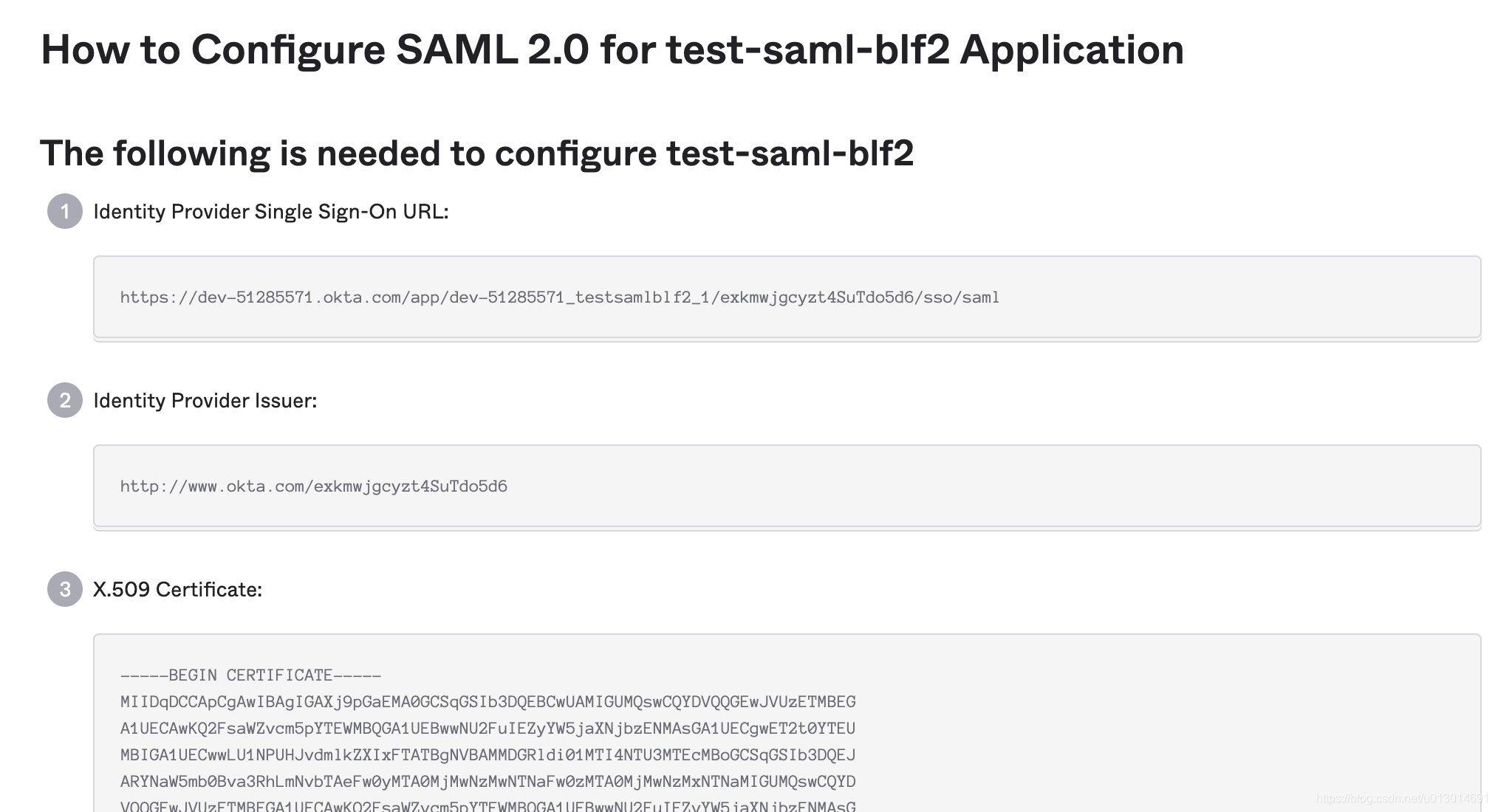Viewport: 1495px width, 812px height.
Task: Click the Identity Provider Single Sign-On URL label
Action: [x=270, y=212]
